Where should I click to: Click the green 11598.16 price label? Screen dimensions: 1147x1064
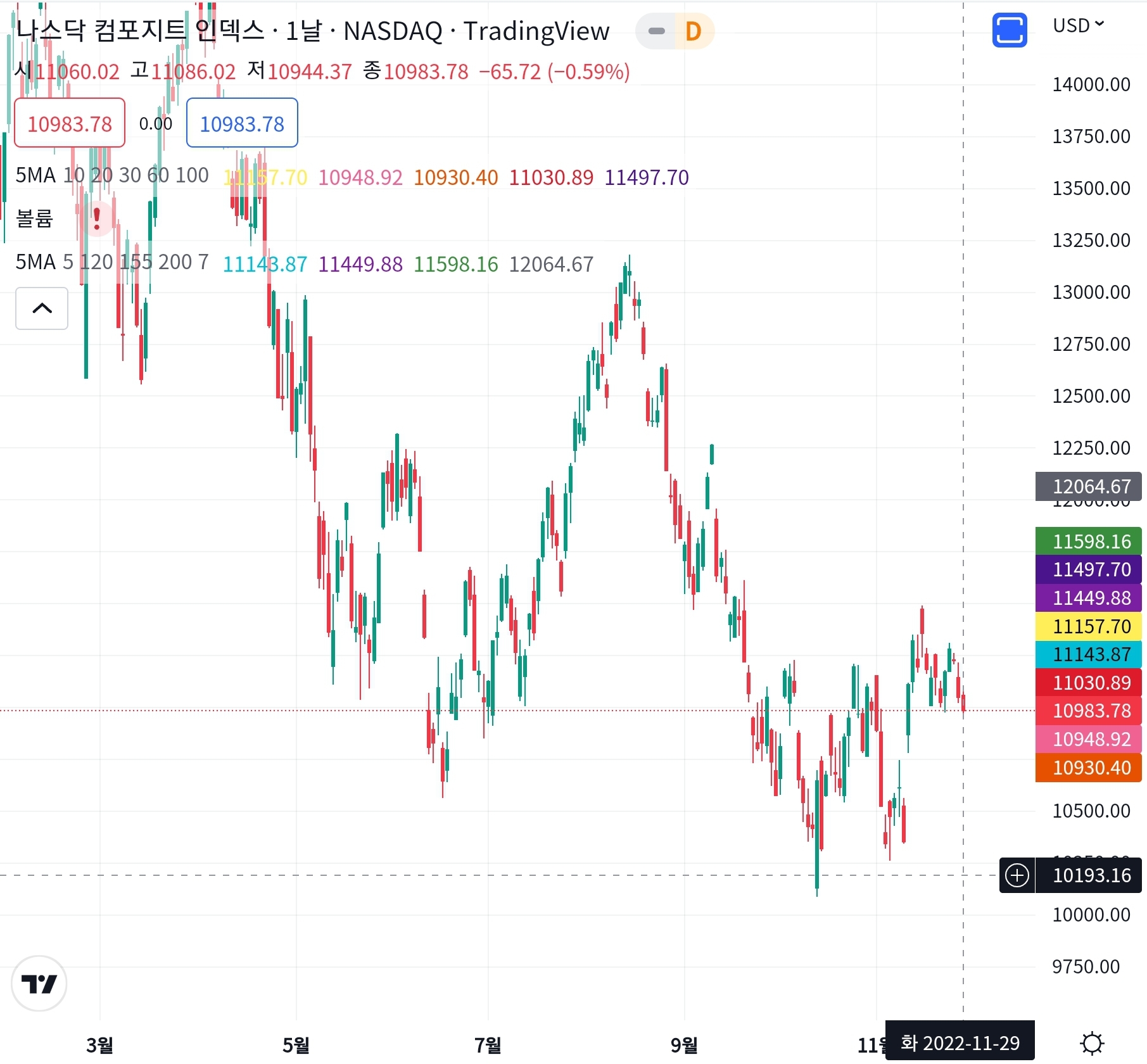[1088, 541]
